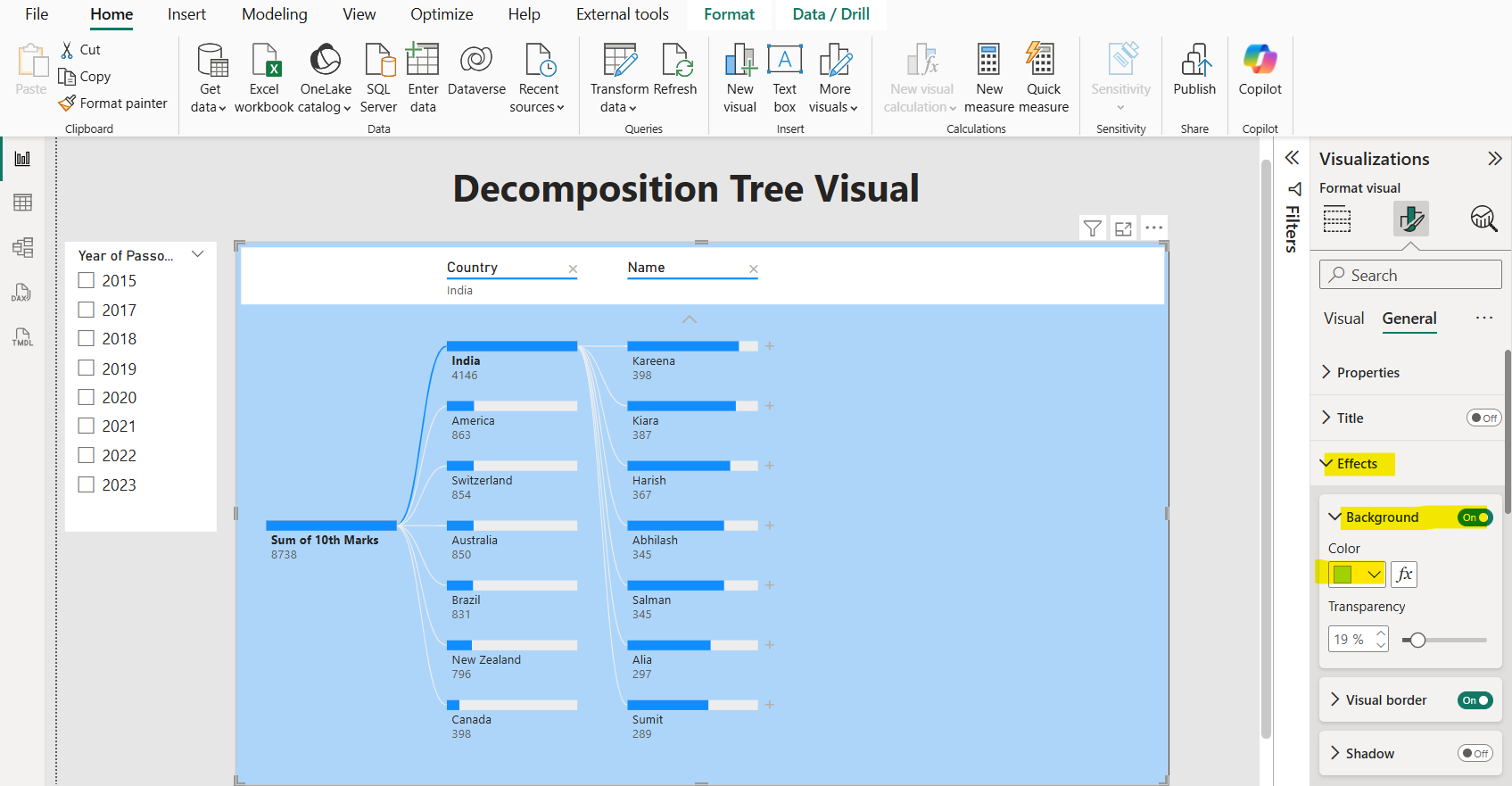Open Focus mode on the visual
1512x786 pixels.
click(x=1123, y=228)
